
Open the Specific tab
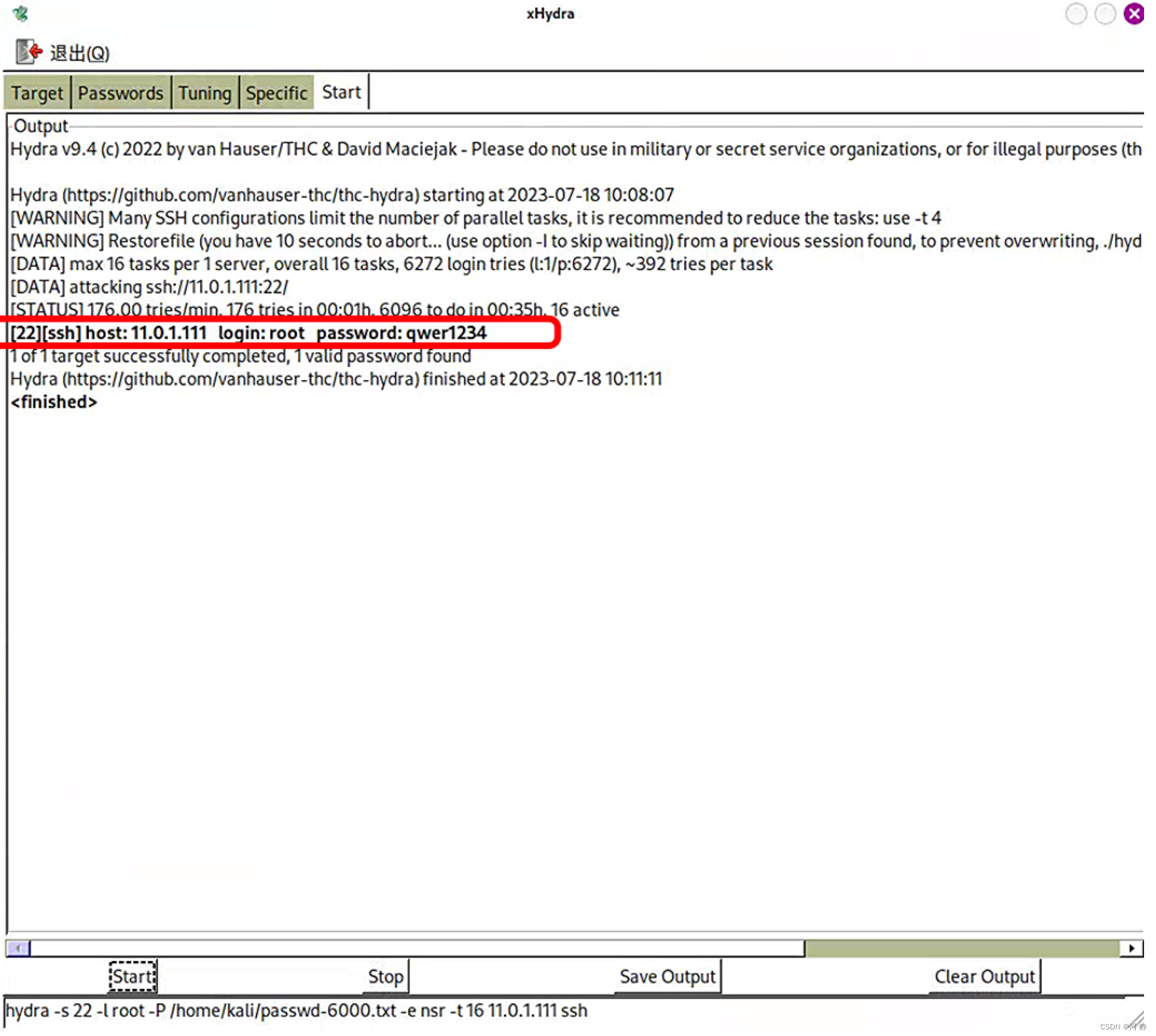277,93
